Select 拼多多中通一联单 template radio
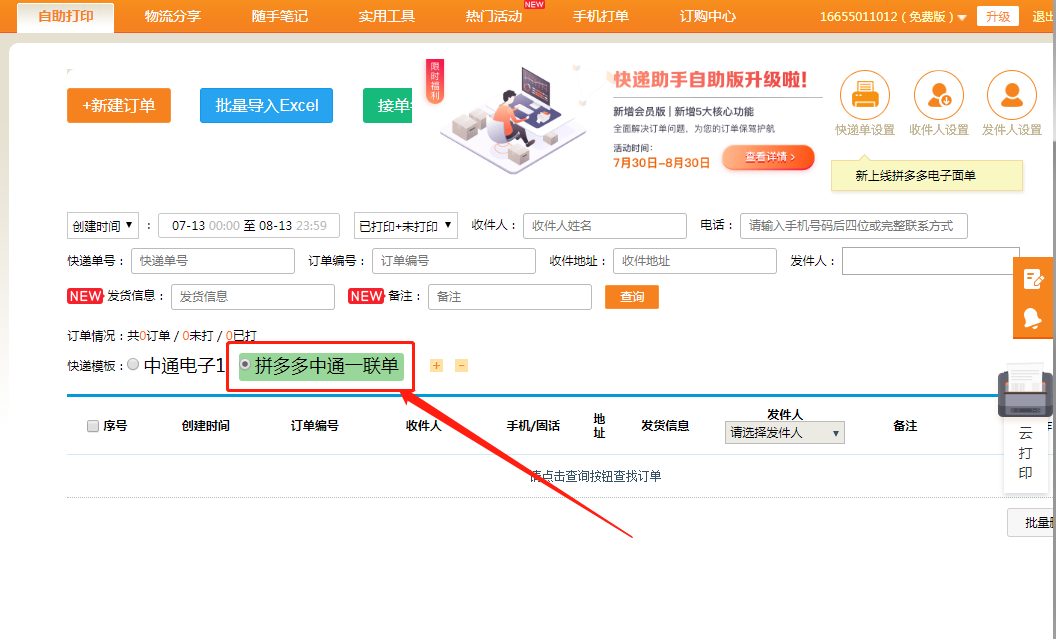Screen dimensions: 1056x639 coord(246,364)
